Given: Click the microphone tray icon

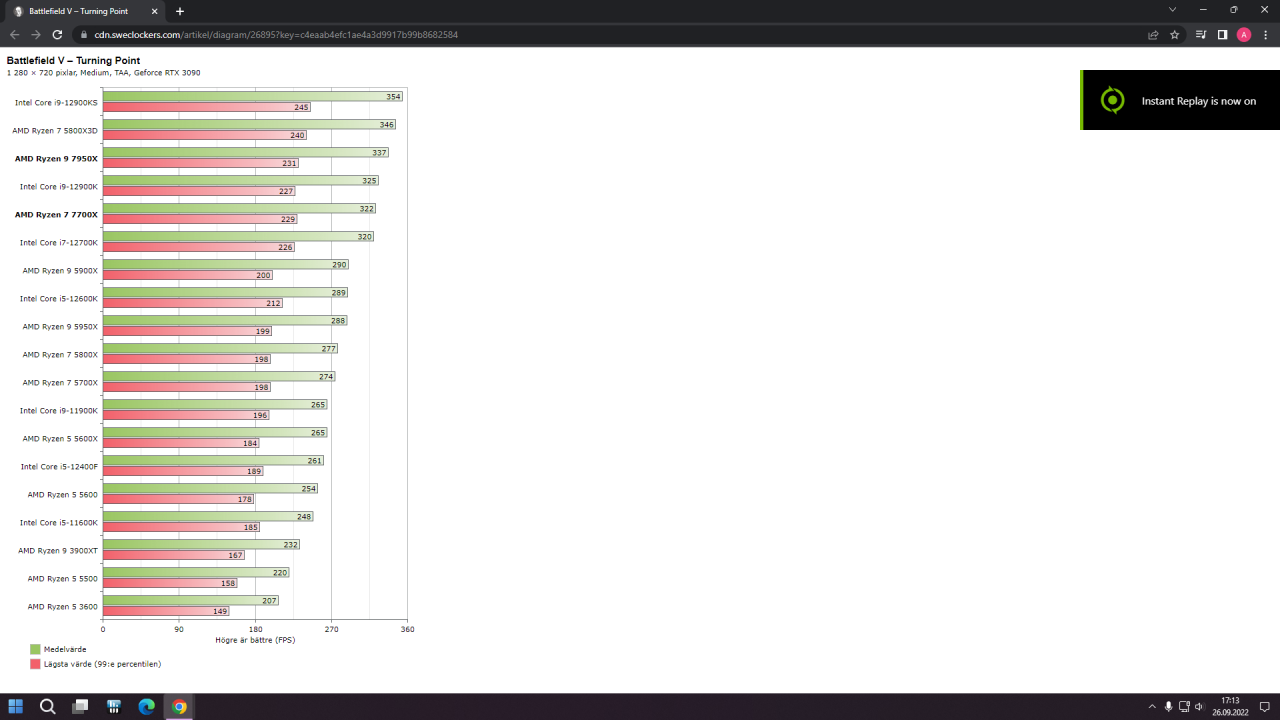Looking at the screenshot, I should pyautogui.click(x=1168, y=707).
